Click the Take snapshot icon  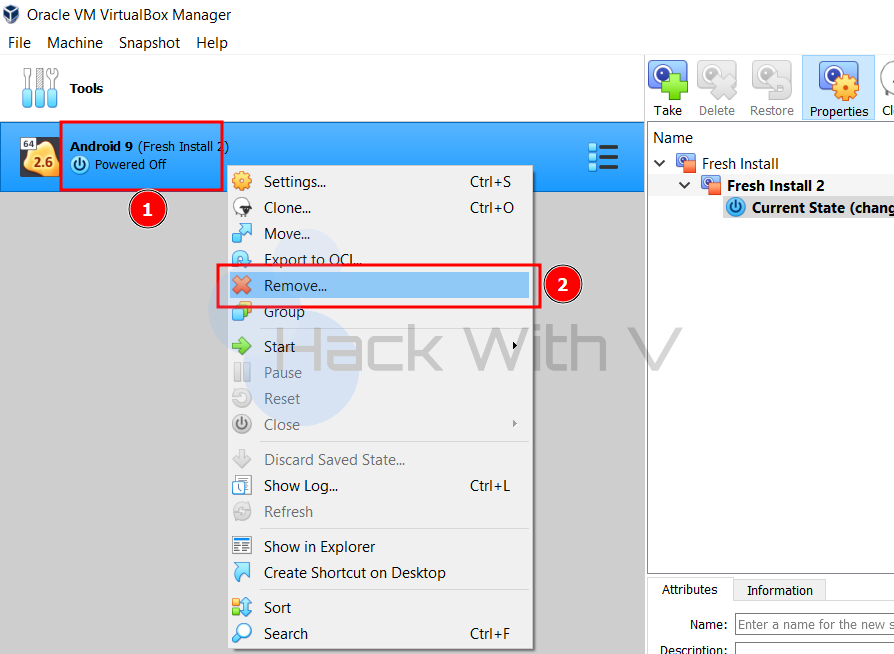(x=668, y=80)
